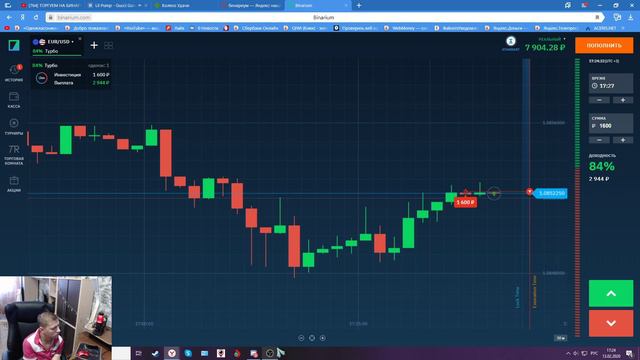640x360 pixels.
Task: Click the green Up trade button
Action: [x=611, y=293]
